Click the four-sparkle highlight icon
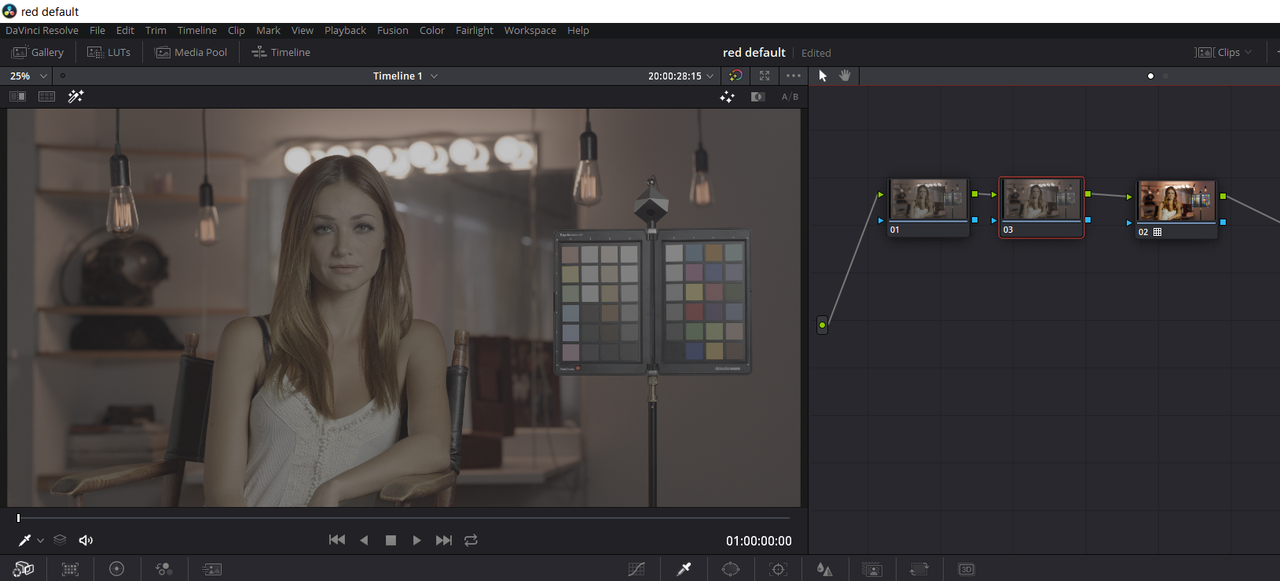 click(x=728, y=97)
